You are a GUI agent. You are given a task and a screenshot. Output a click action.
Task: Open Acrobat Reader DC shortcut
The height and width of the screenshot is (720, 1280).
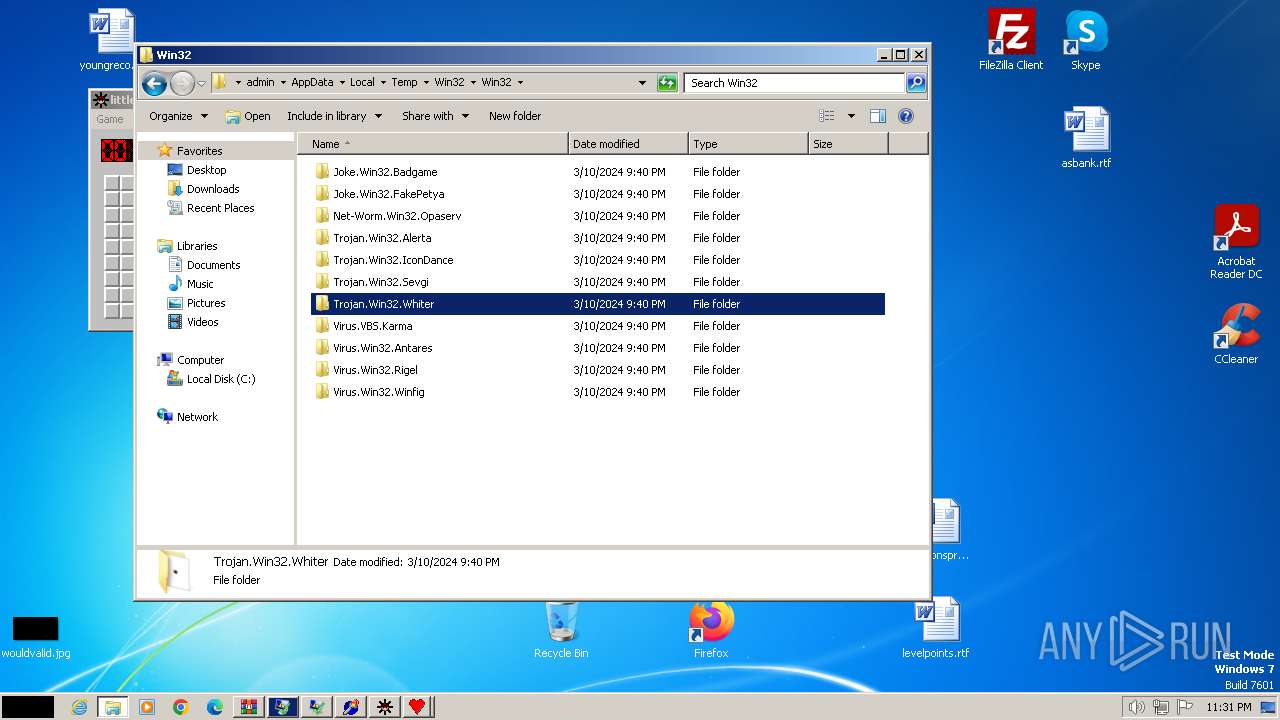tap(1236, 242)
